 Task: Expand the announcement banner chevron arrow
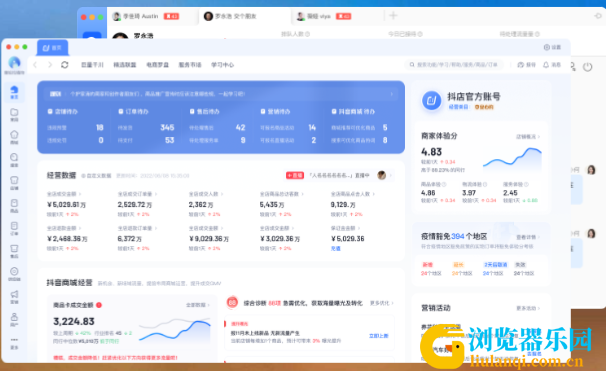coord(392,94)
